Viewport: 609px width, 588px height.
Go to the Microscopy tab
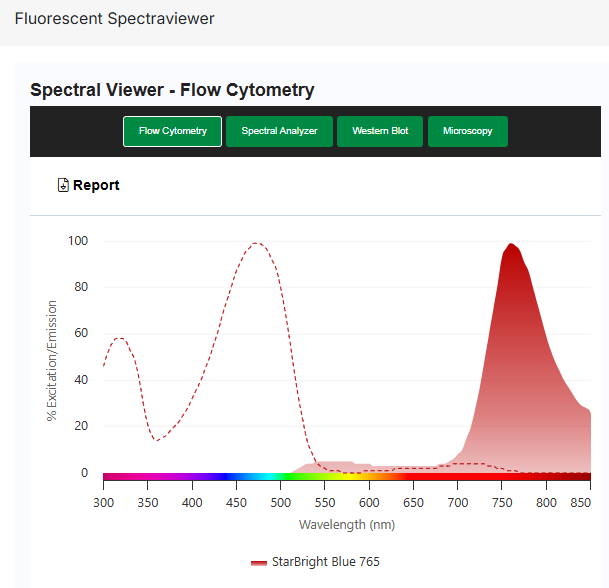click(467, 131)
